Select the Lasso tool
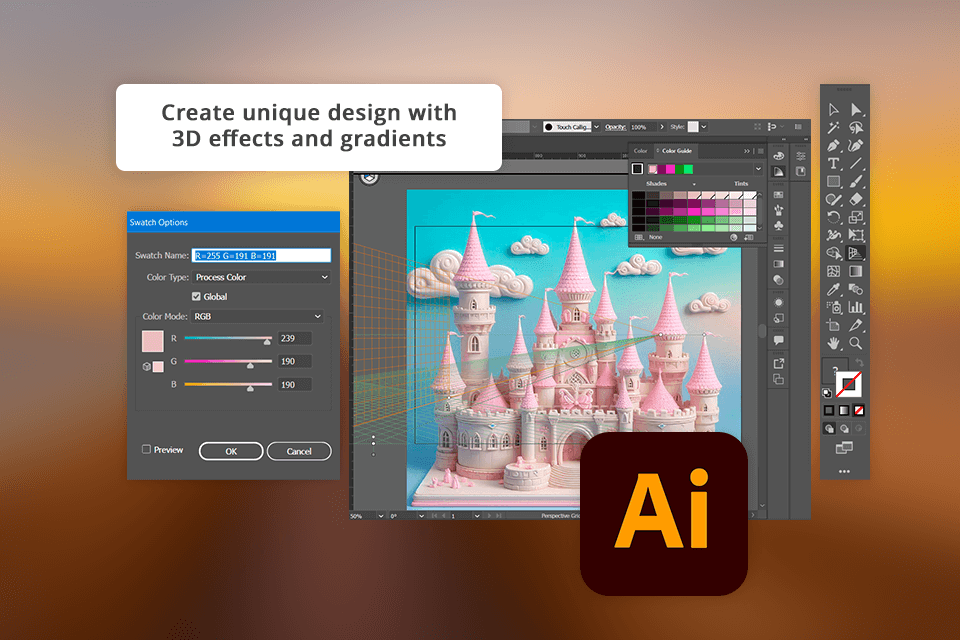960x640 pixels. point(856,127)
